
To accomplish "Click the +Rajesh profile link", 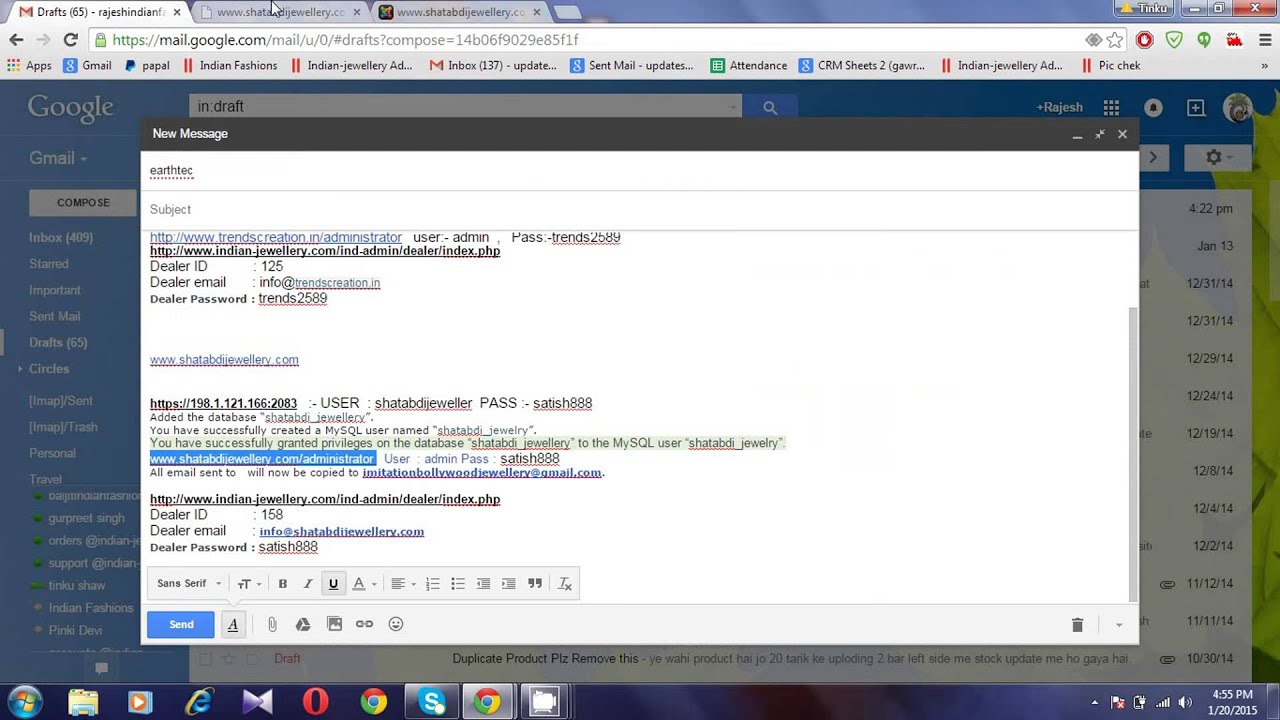I will click(1060, 108).
